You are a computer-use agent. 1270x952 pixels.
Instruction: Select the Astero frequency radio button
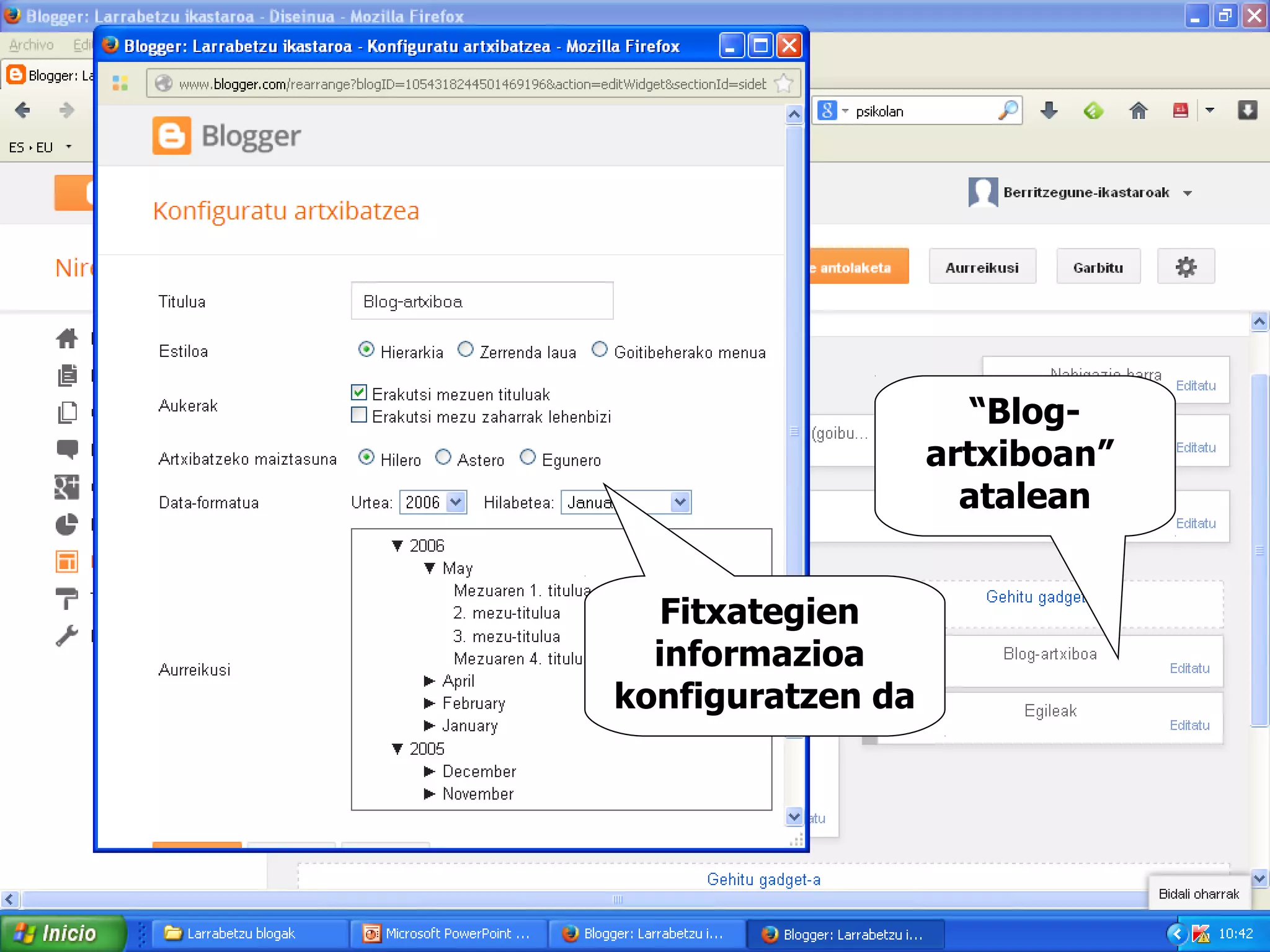pos(443,457)
